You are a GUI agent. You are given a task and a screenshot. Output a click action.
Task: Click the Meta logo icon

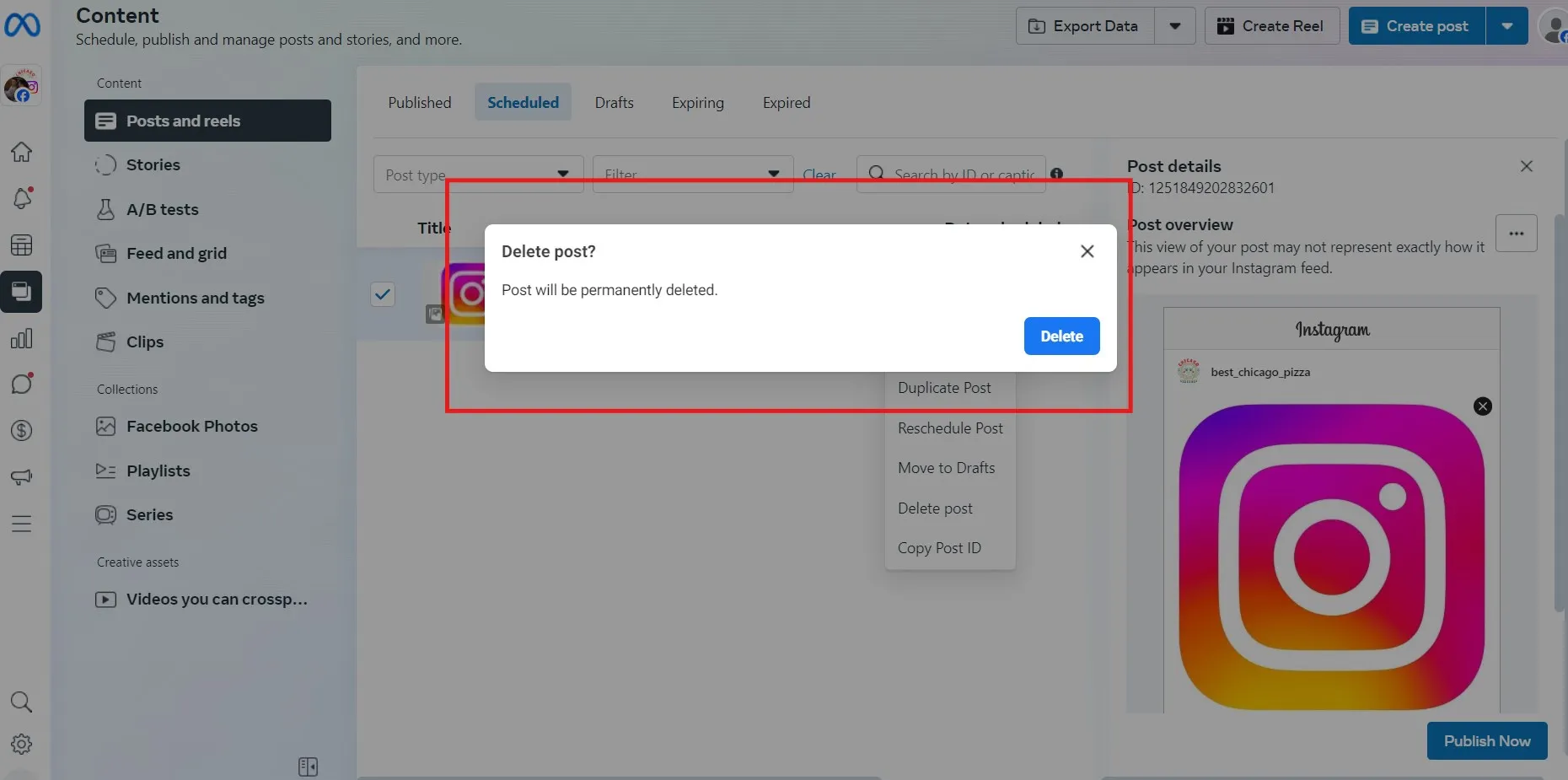click(x=22, y=25)
